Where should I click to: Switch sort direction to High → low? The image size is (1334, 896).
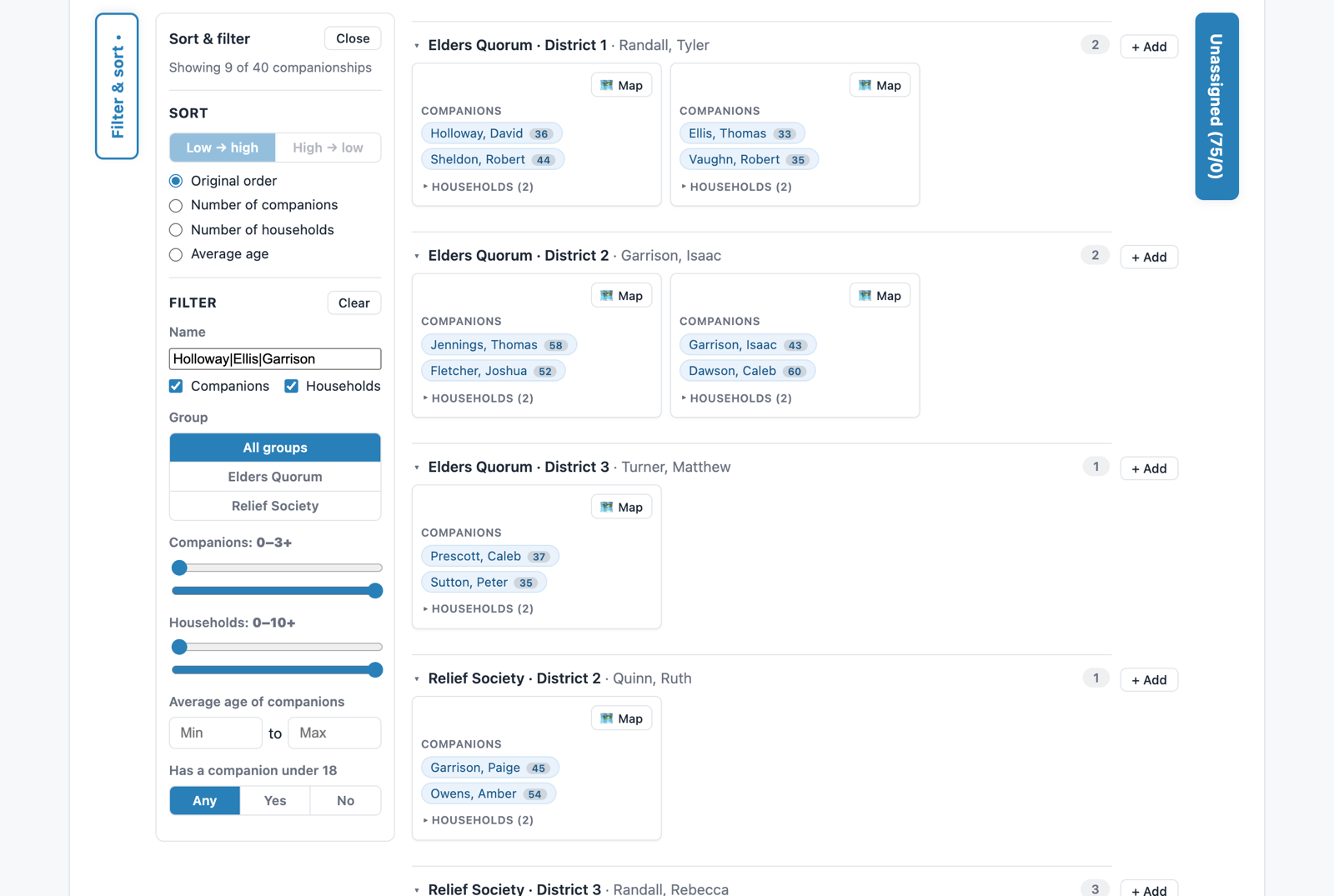point(328,148)
